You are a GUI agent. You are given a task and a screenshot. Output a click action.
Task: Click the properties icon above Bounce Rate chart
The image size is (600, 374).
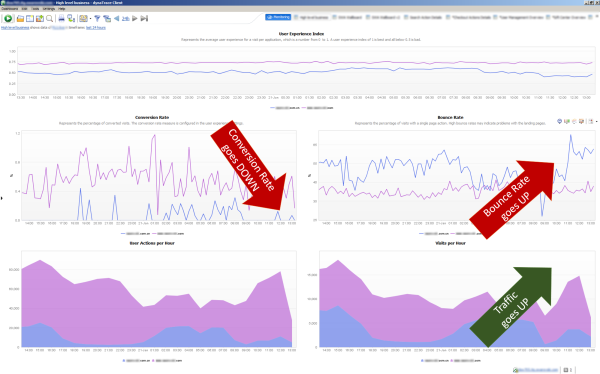point(590,121)
